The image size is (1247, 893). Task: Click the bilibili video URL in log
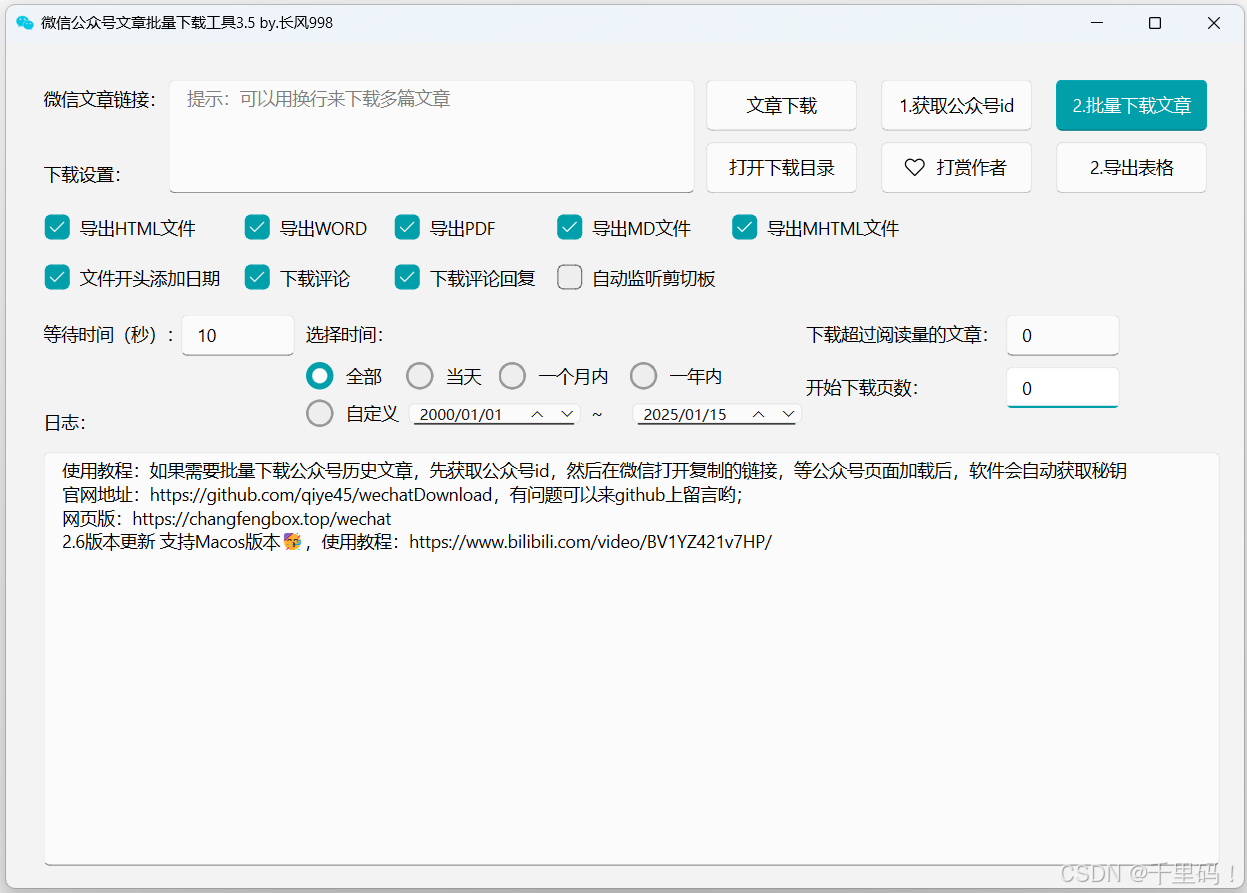[x=591, y=543]
